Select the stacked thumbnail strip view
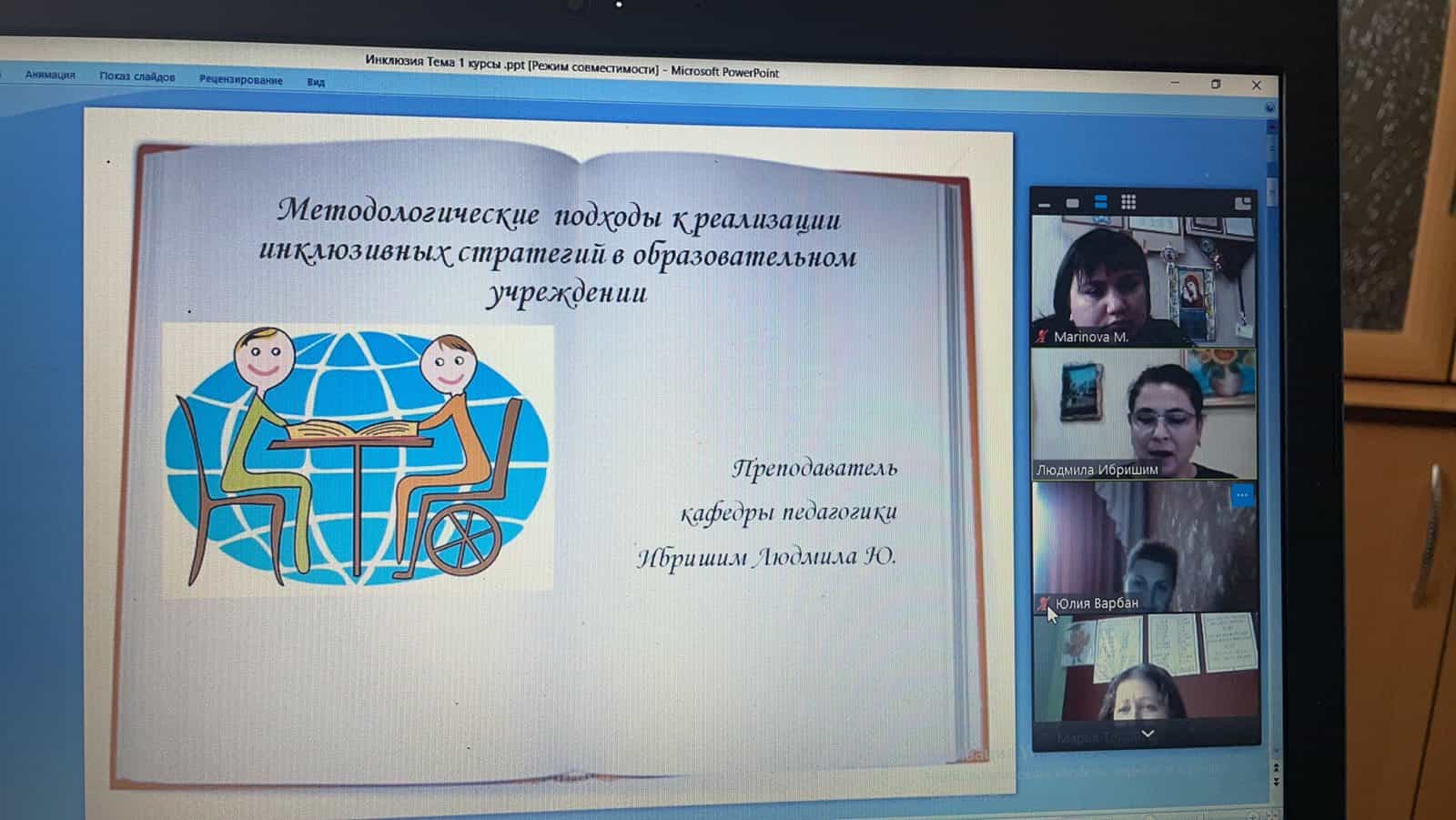The width and height of the screenshot is (1456, 820). pos(1100,202)
